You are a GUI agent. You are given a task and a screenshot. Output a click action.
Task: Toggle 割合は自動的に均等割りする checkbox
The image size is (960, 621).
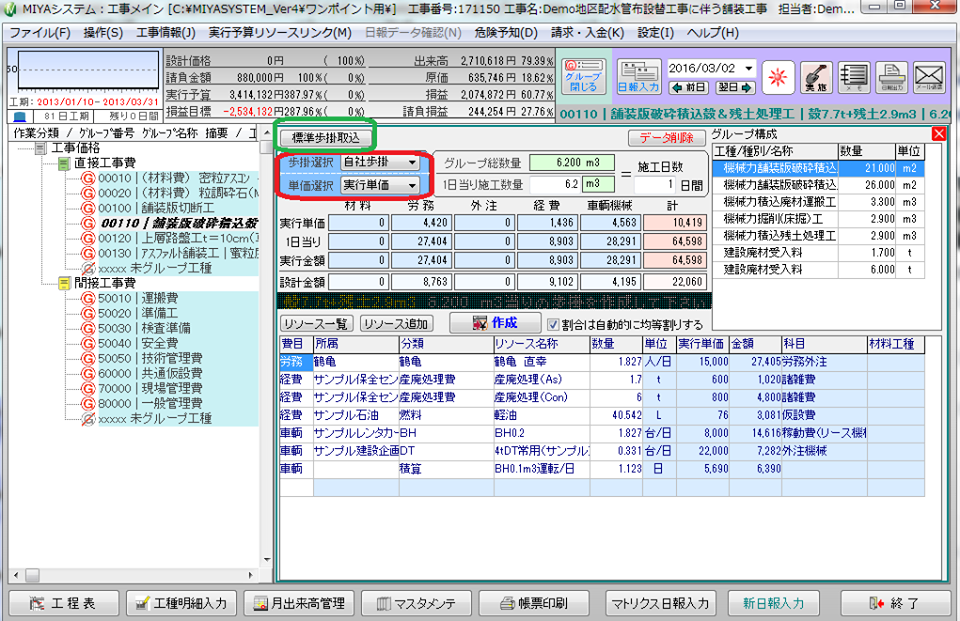pyautogui.click(x=553, y=325)
